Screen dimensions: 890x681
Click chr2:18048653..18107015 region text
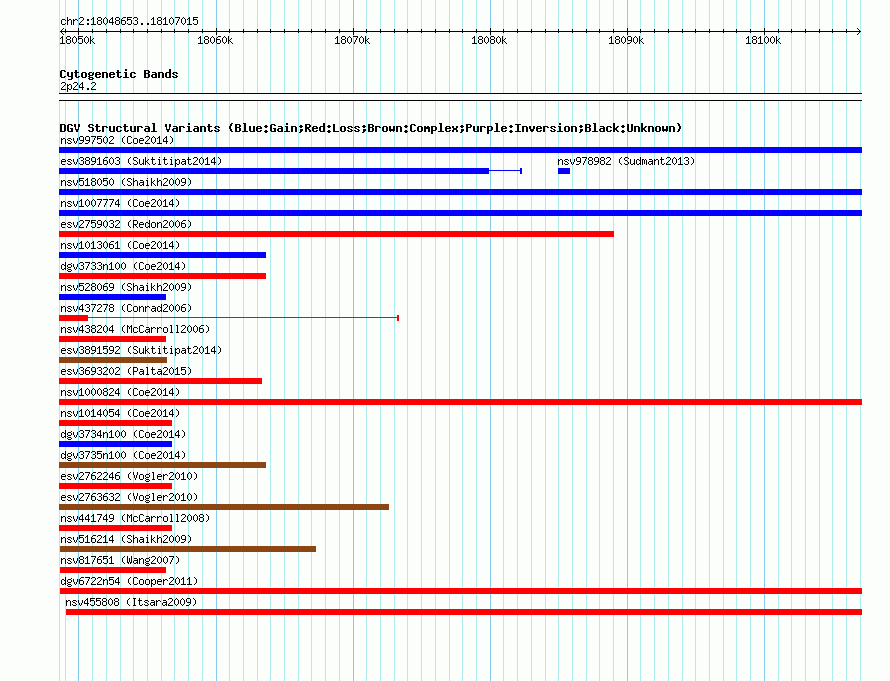(129, 21)
